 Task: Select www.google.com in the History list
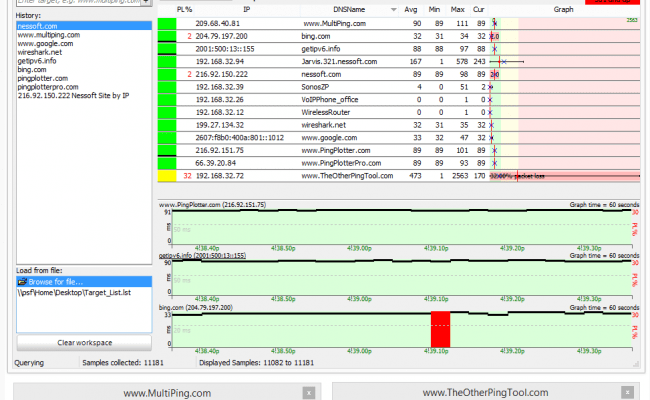(46, 44)
